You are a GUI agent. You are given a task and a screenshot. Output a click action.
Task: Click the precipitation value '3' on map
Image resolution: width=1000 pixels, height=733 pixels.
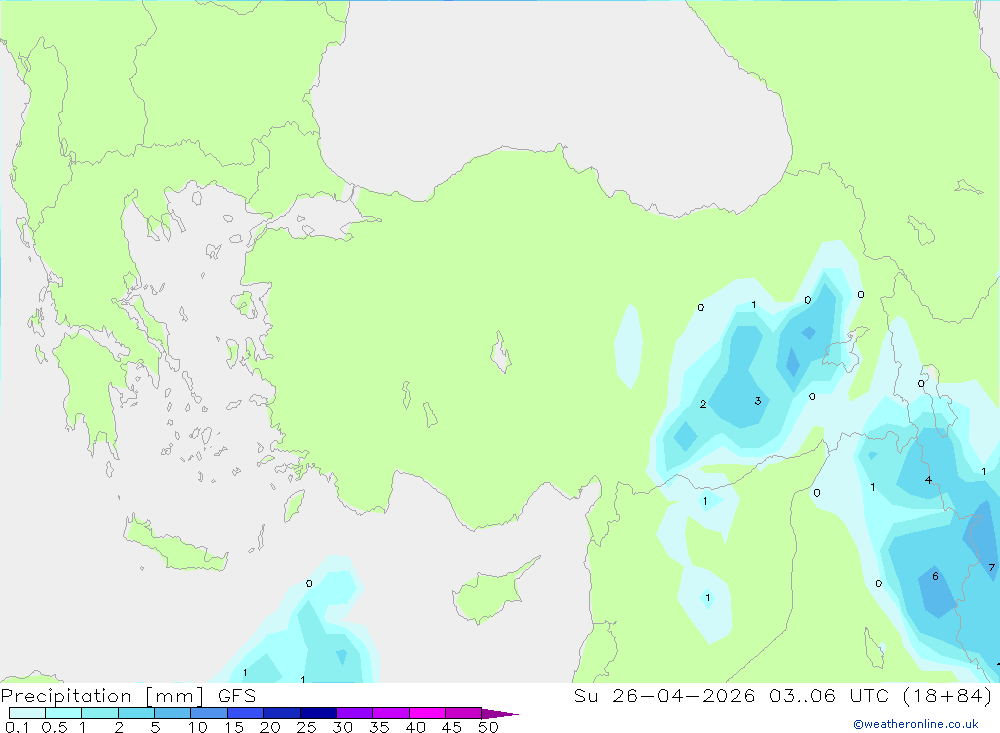point(758,401)
